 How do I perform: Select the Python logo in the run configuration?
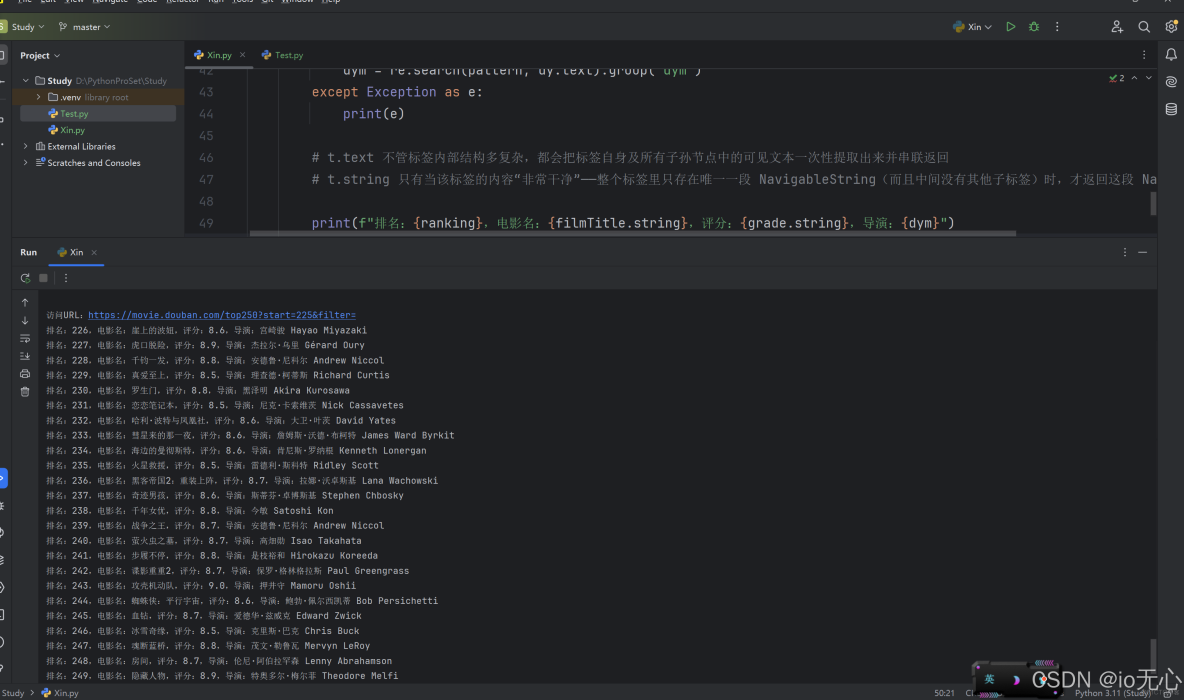[957, 27]
